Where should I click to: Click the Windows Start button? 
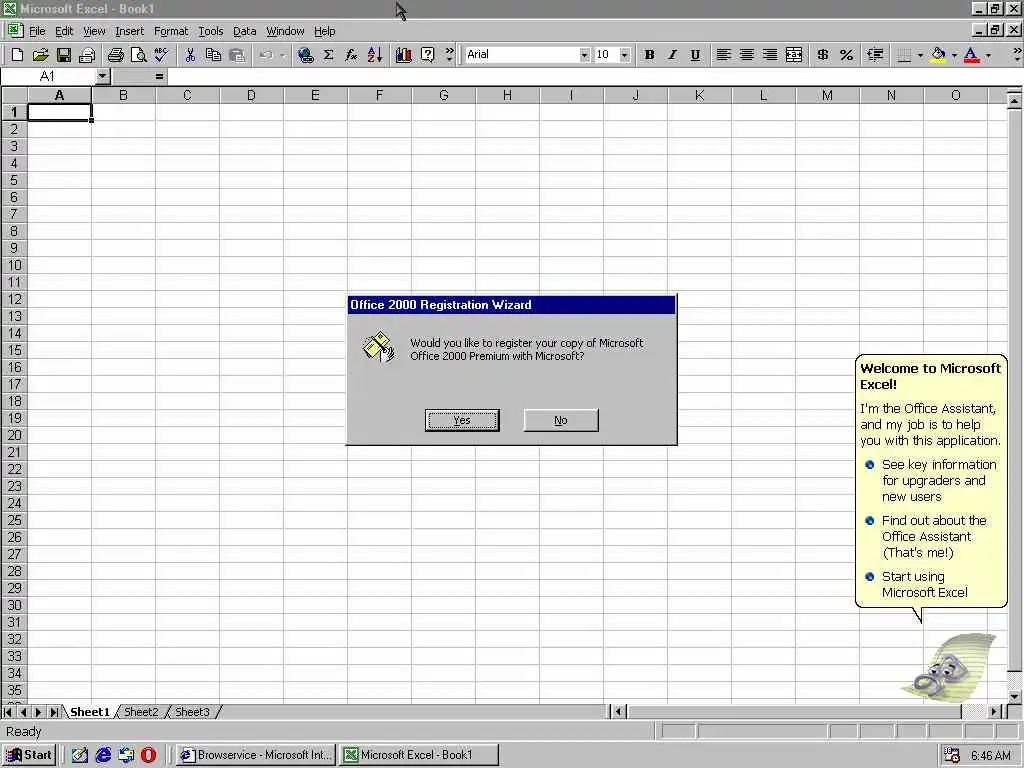(x=29, y=755)
